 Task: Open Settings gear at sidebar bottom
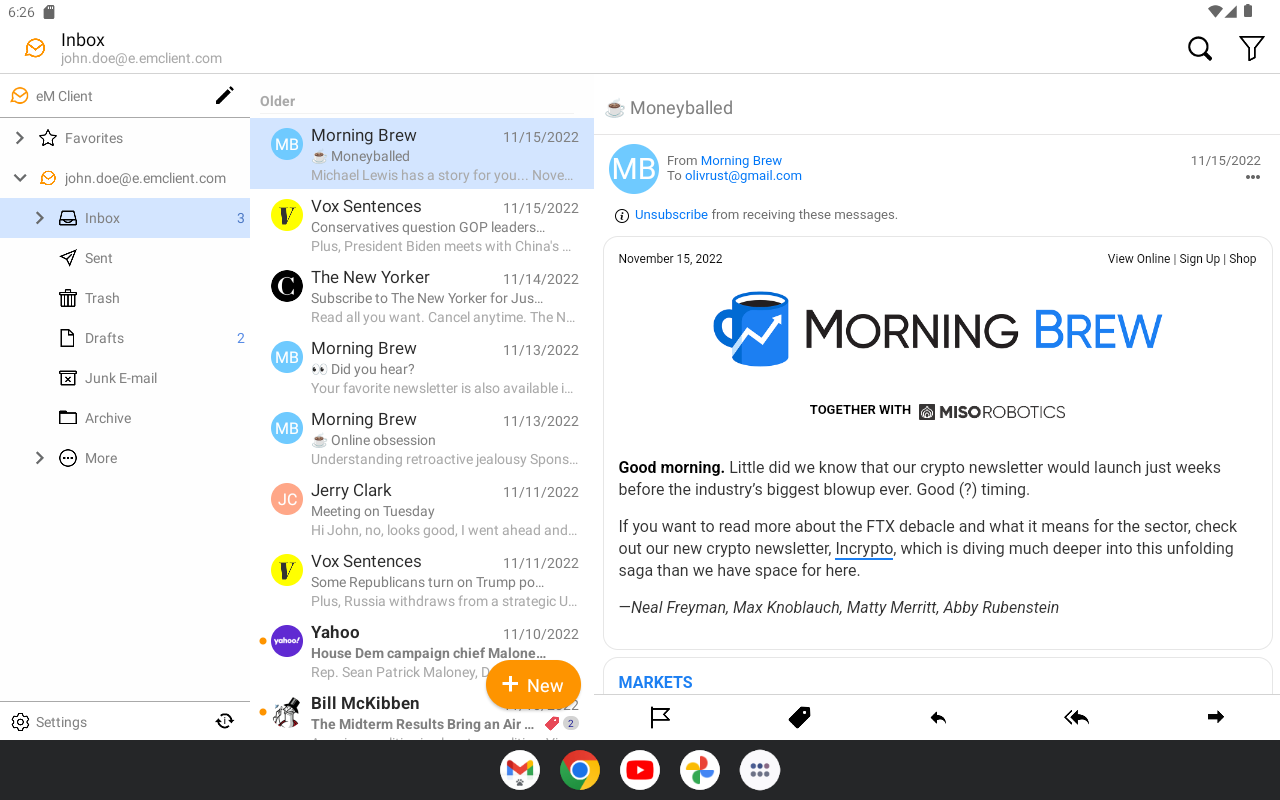[x=20, y=722]
